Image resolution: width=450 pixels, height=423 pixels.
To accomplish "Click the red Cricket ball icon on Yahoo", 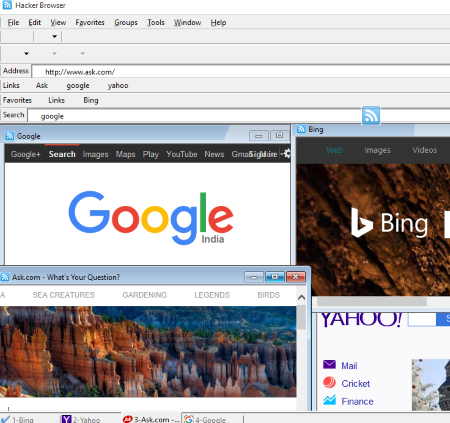I will [329, 382].
